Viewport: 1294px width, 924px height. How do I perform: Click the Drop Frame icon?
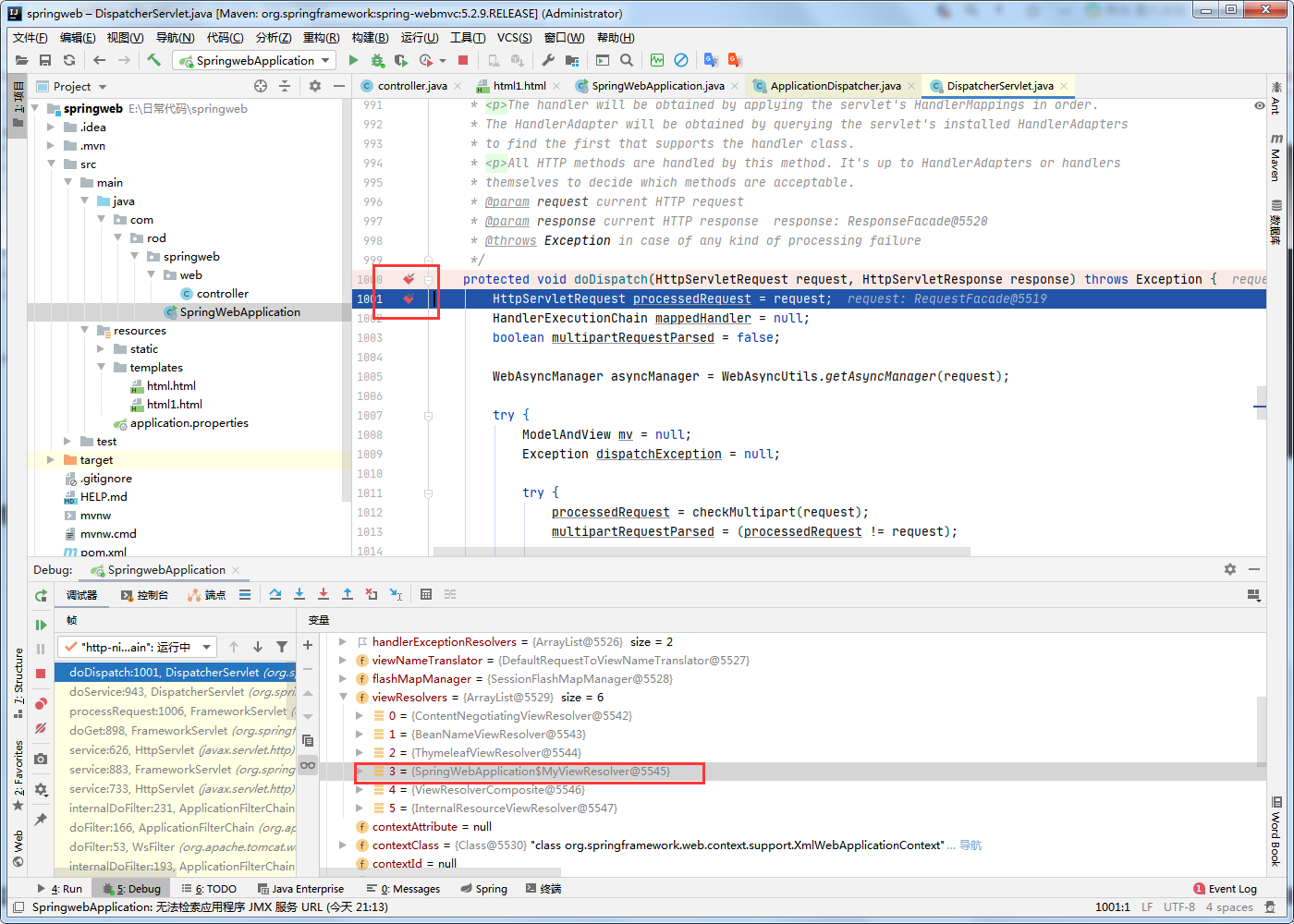pyautogui.click(x=372, y=594)
